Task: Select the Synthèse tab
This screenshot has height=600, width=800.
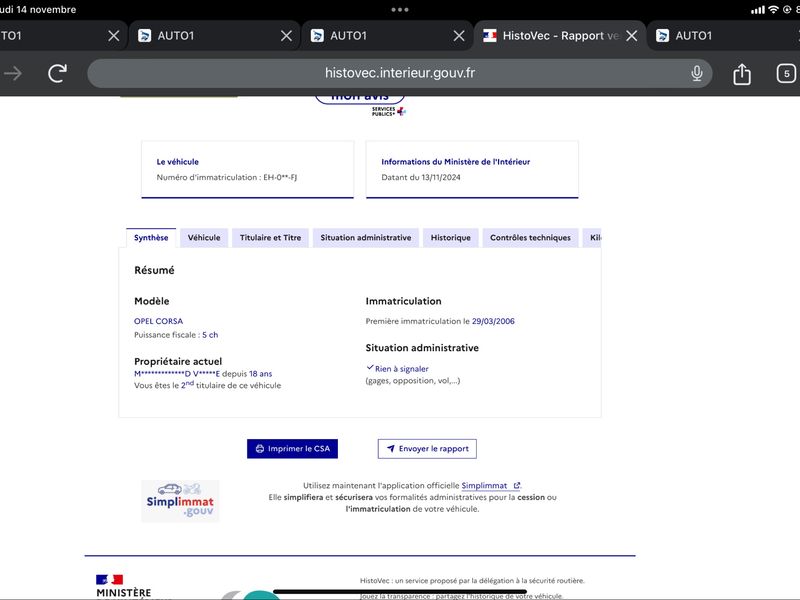Action: coord(151,238)
